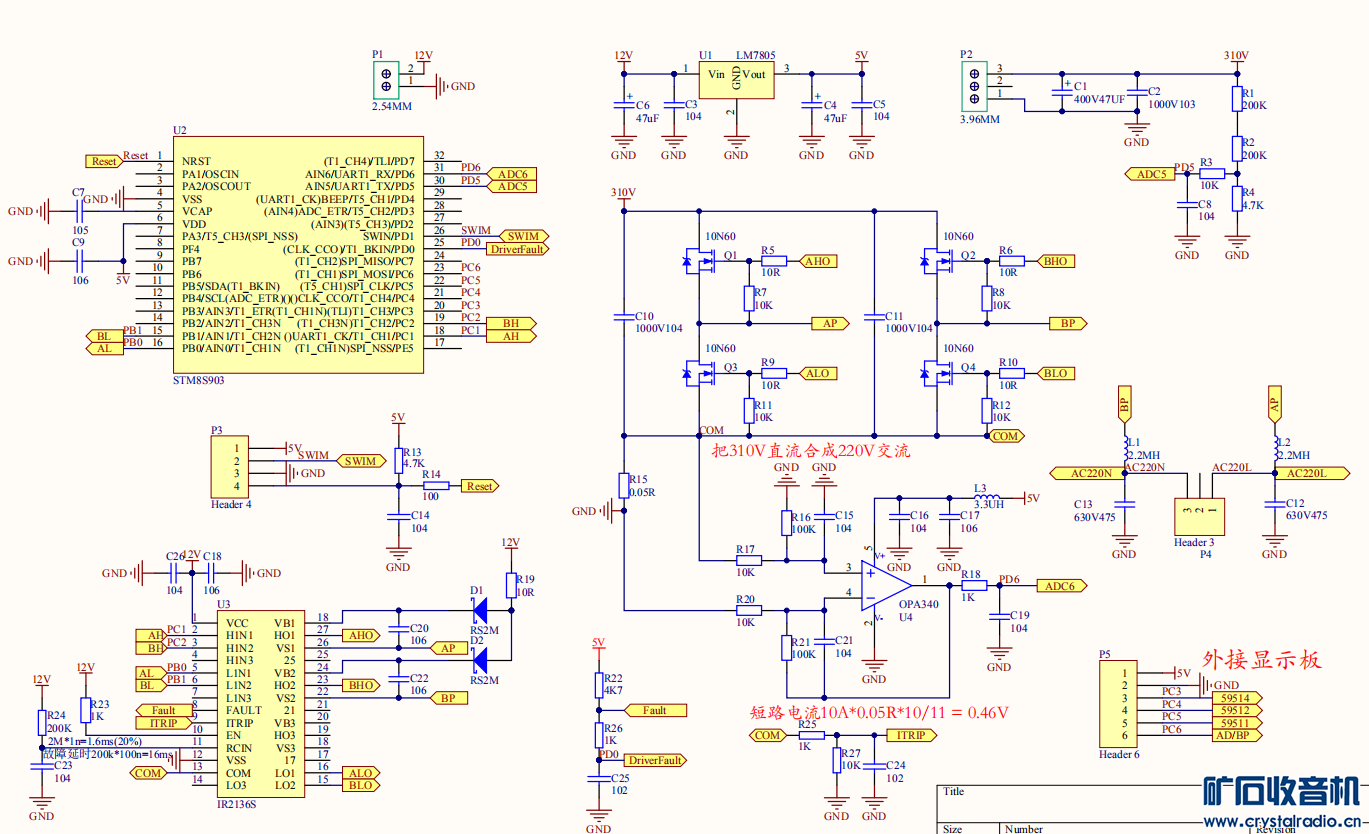Viewport: 1369px width, 834px height.
Task: Click capacitor C11 1000V104 symbol
Action: pyautogui.click(x=874, y=317)
